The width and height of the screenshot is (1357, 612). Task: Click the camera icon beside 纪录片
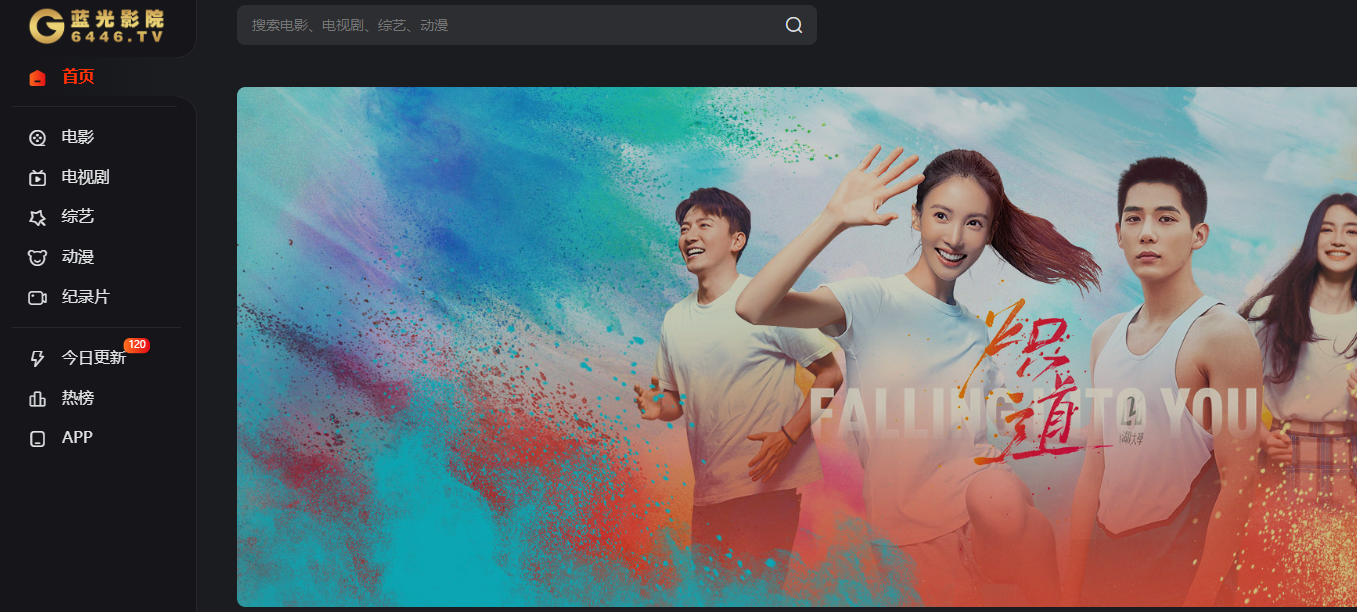38,298
